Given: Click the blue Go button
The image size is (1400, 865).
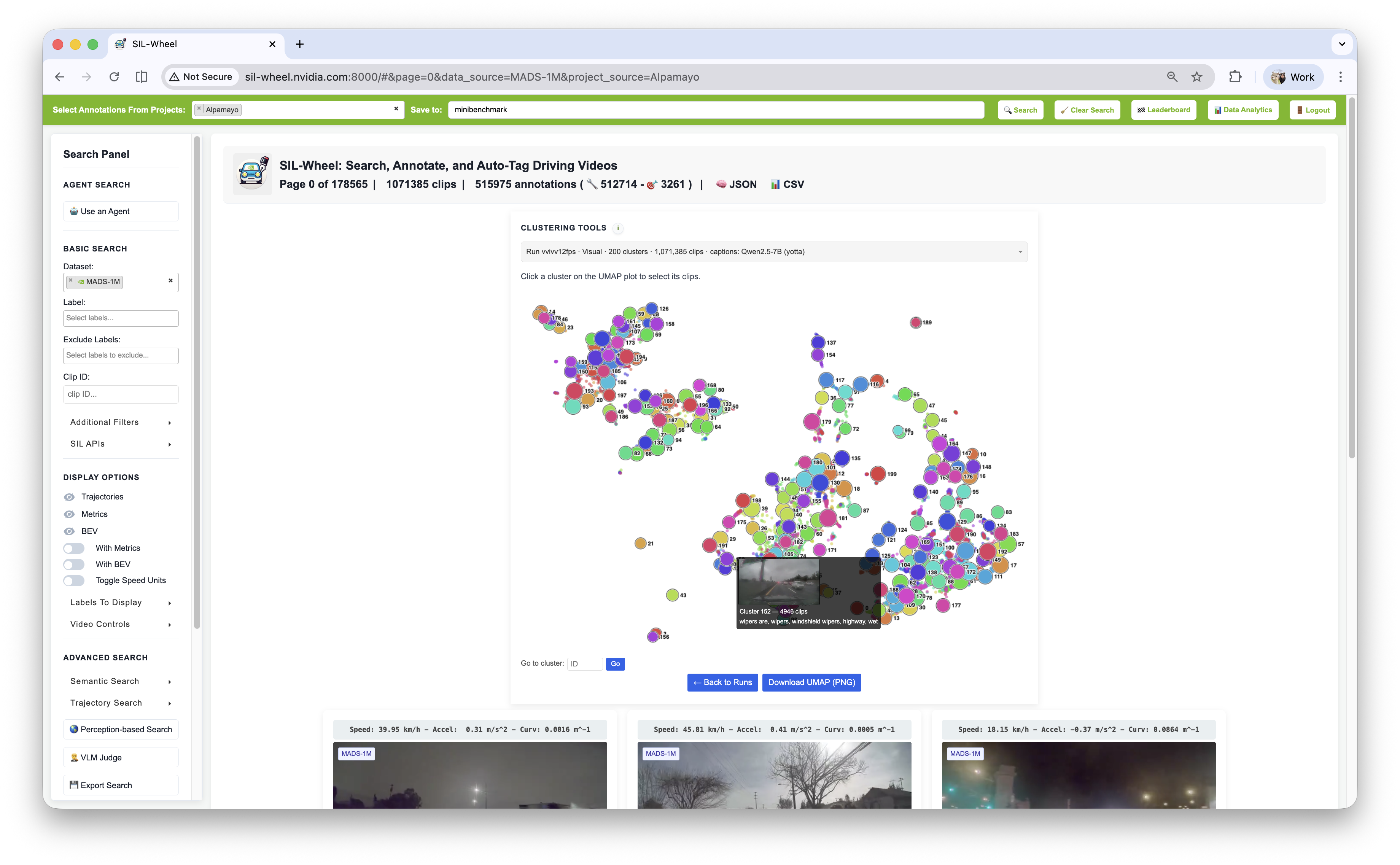Looking at the screenshot, I should [615, 664].
